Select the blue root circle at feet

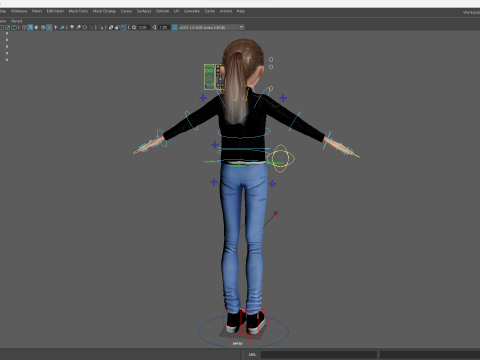coord(243,331)
